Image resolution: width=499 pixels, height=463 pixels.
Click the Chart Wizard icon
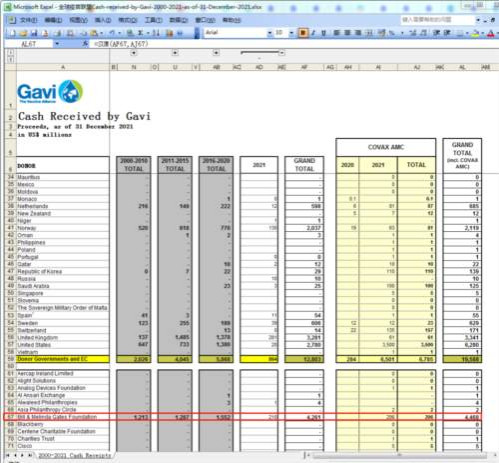pos(169,33)
